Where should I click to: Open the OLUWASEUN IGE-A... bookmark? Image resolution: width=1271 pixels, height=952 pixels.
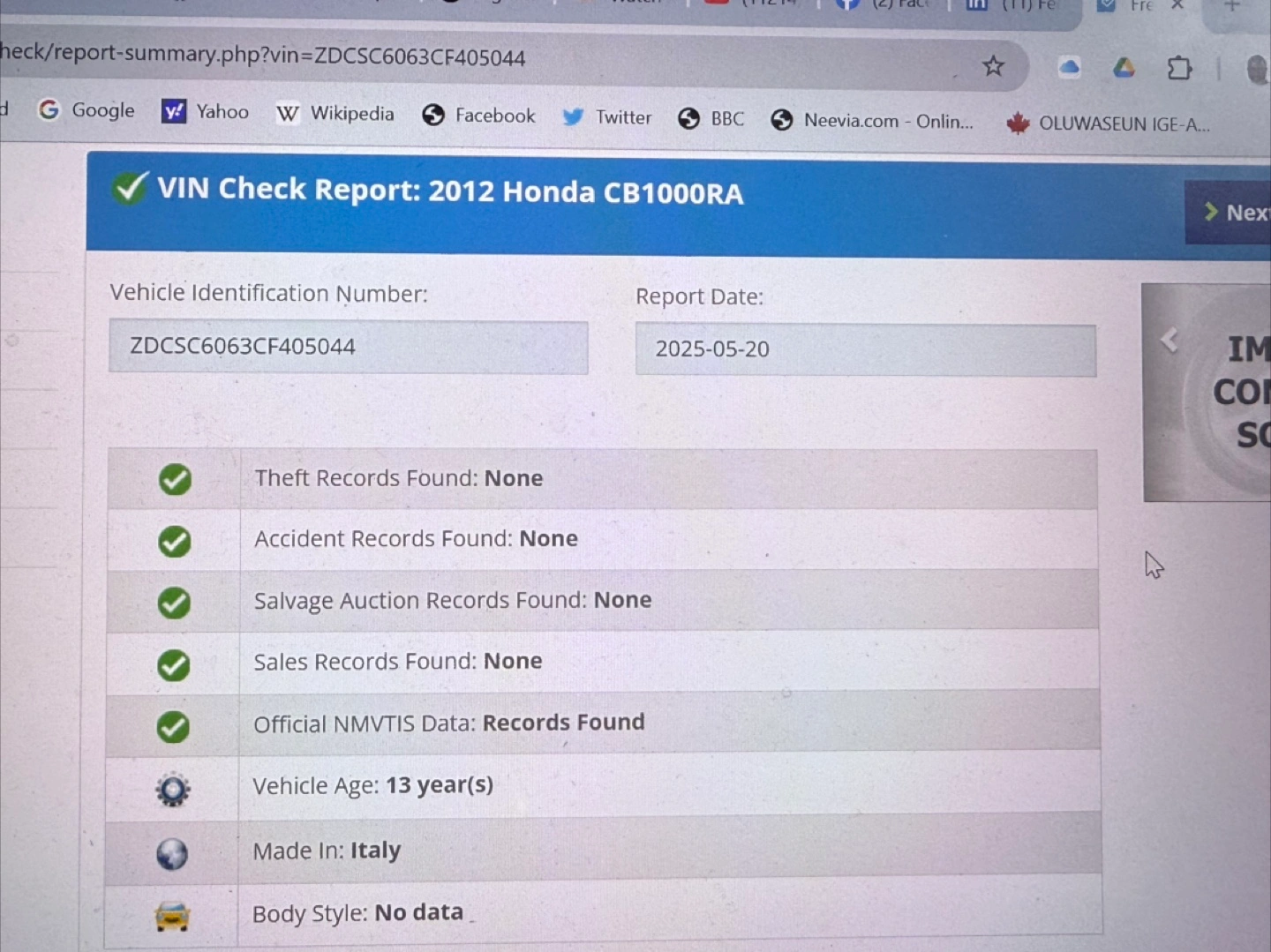pos(1109,124)
